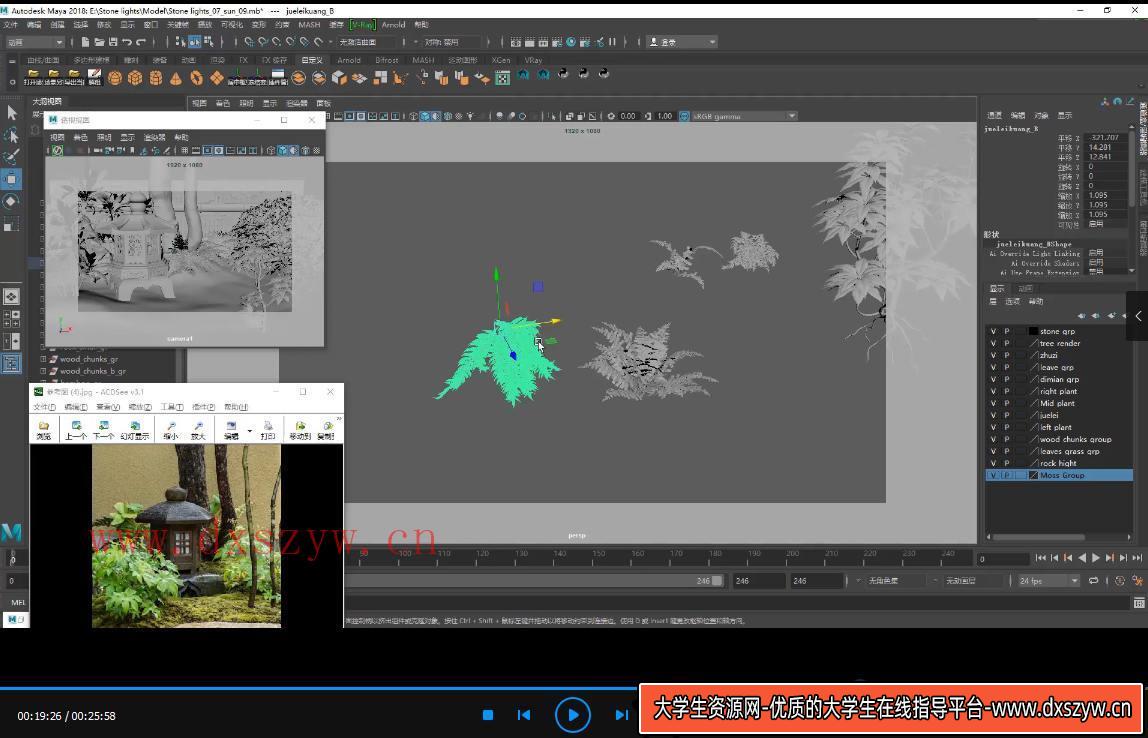This screenshot has width=1148, height=738.
Task: Click the black color swatch of stone grp
Action: pos(1034,332)
